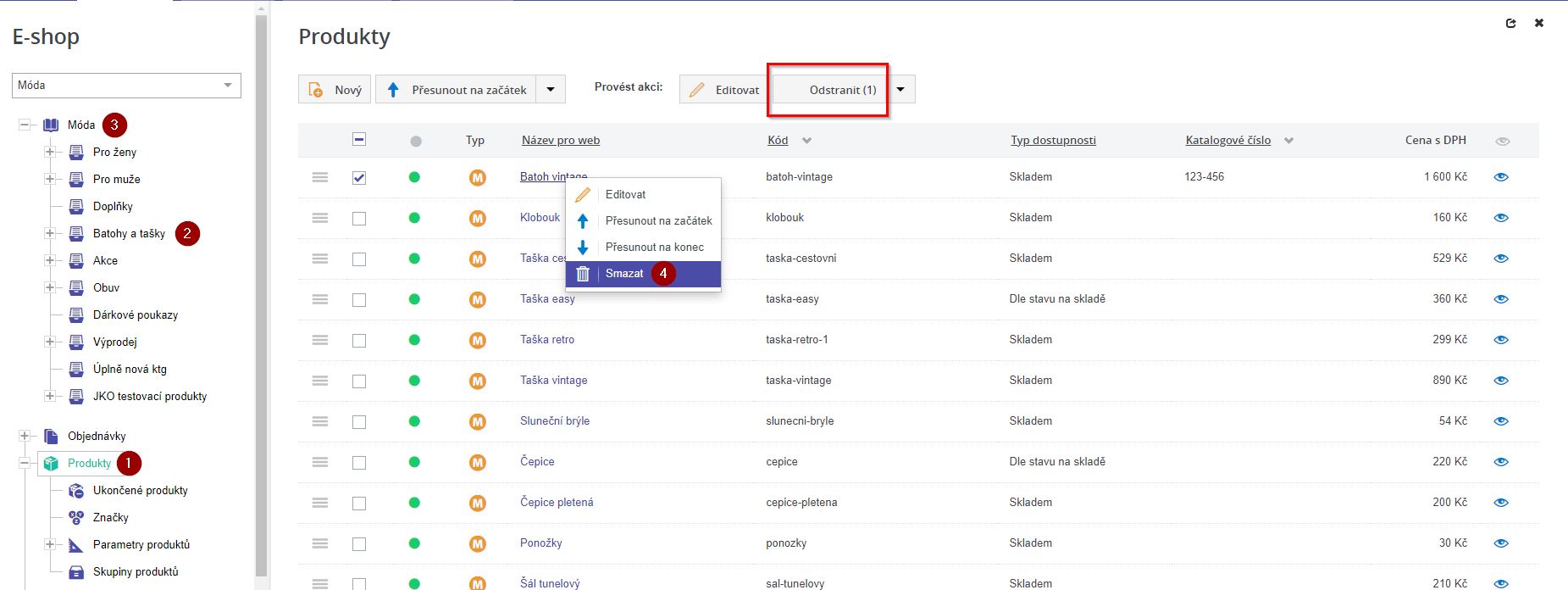This screenshot has height=590, width=1568.
Task: Open the Taška vintage product link
Action: pyautogui.click(x=553, y=381)
